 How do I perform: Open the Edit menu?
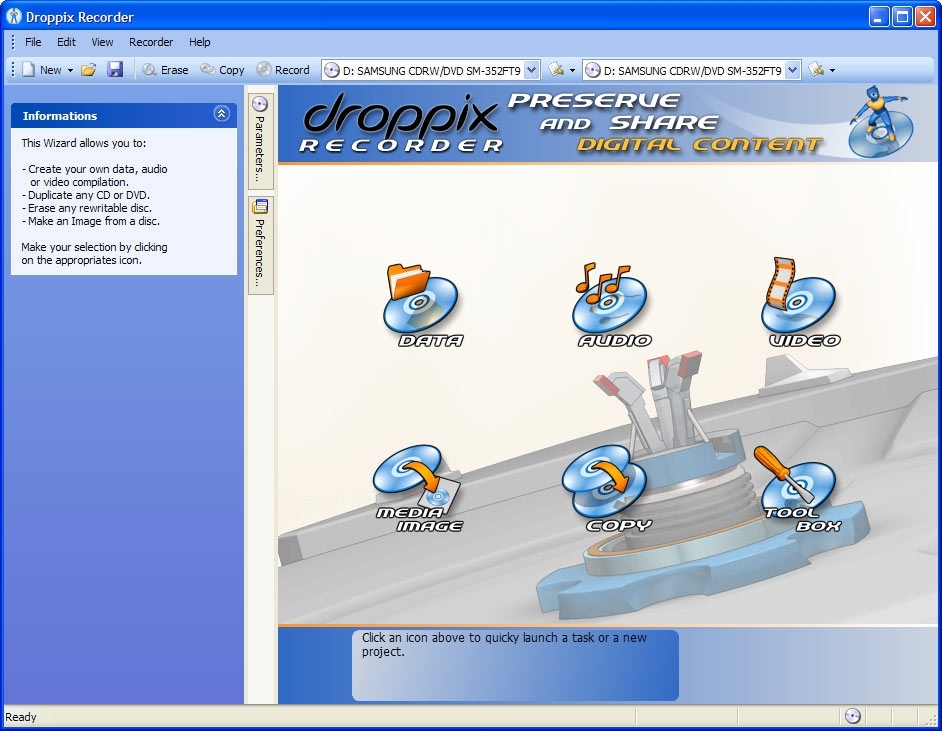click(66, 42)
